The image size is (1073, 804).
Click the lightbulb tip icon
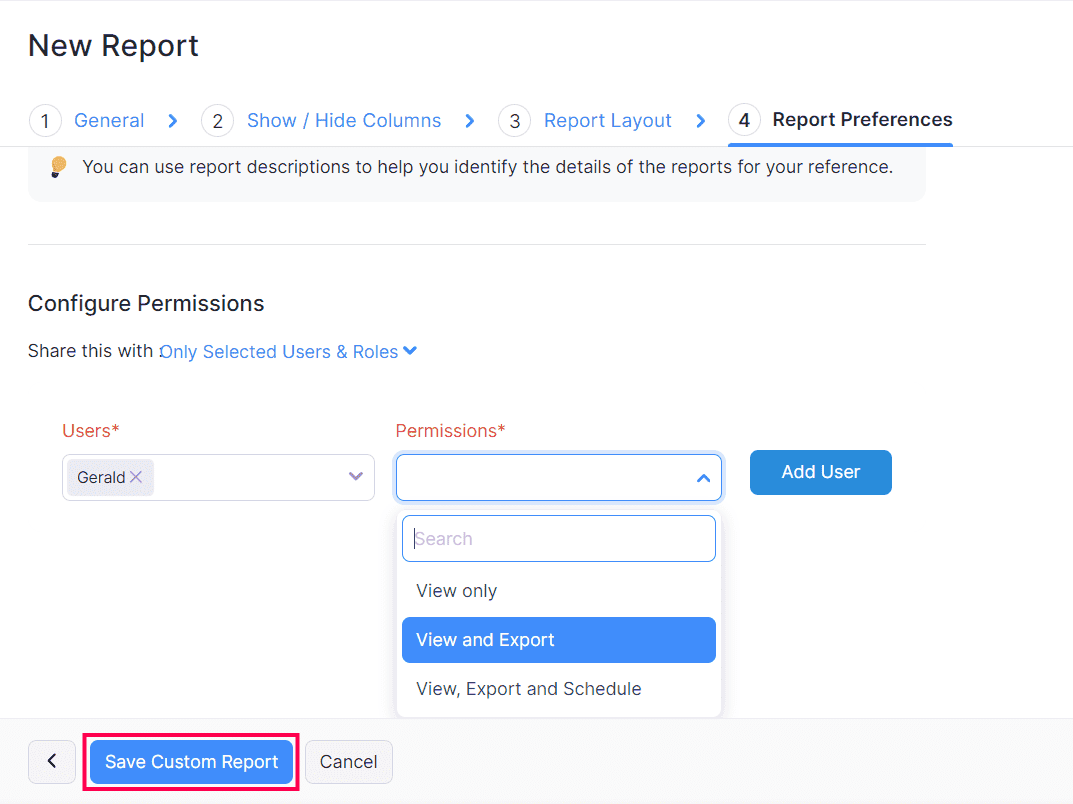click(59, 167)
